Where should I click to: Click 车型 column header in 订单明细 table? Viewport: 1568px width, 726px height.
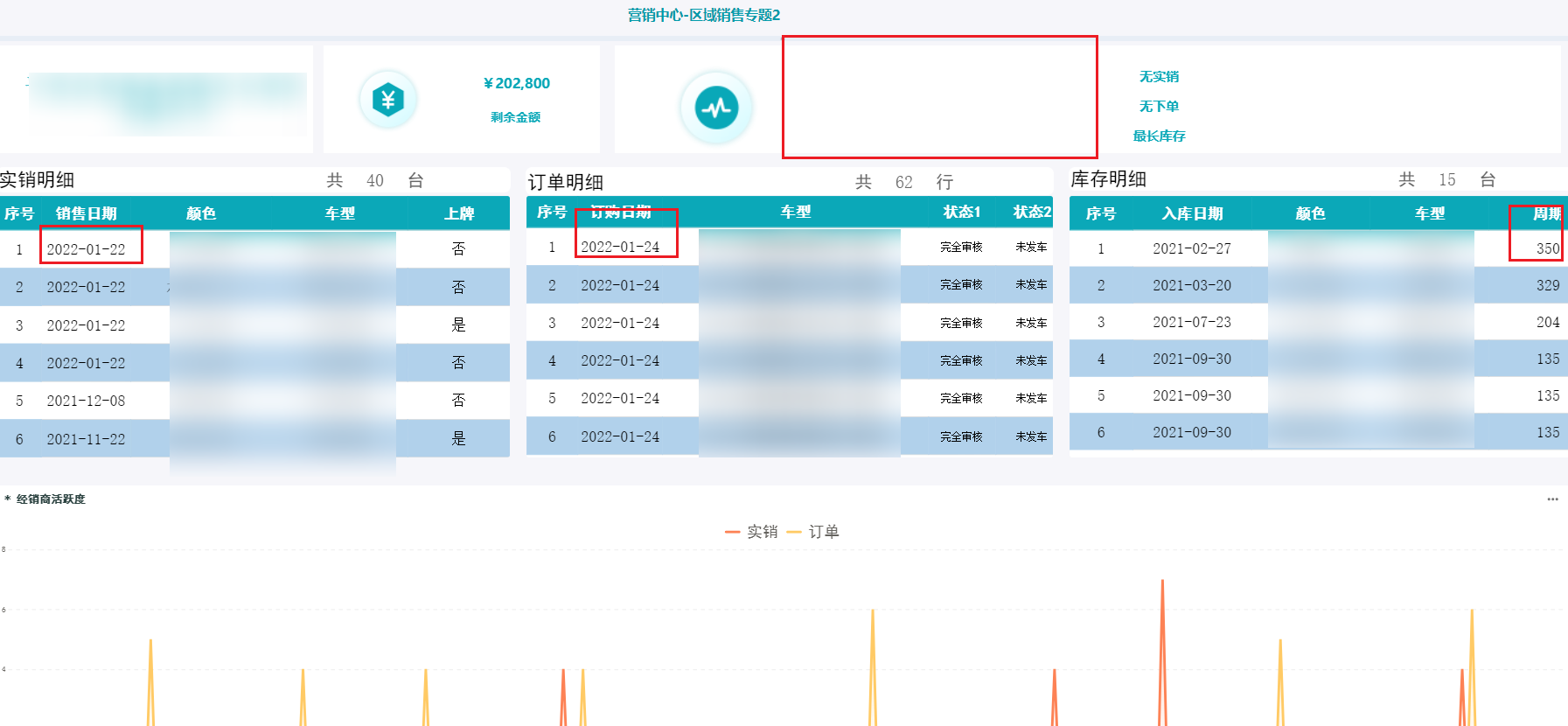click(796, 212)
